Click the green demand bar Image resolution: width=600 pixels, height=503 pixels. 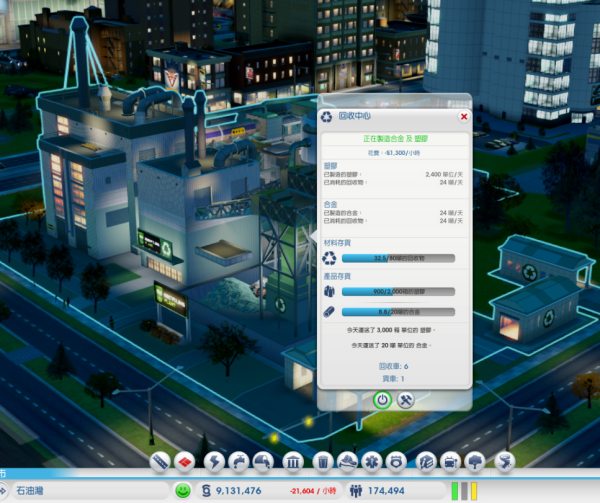(x=455, y=490)
